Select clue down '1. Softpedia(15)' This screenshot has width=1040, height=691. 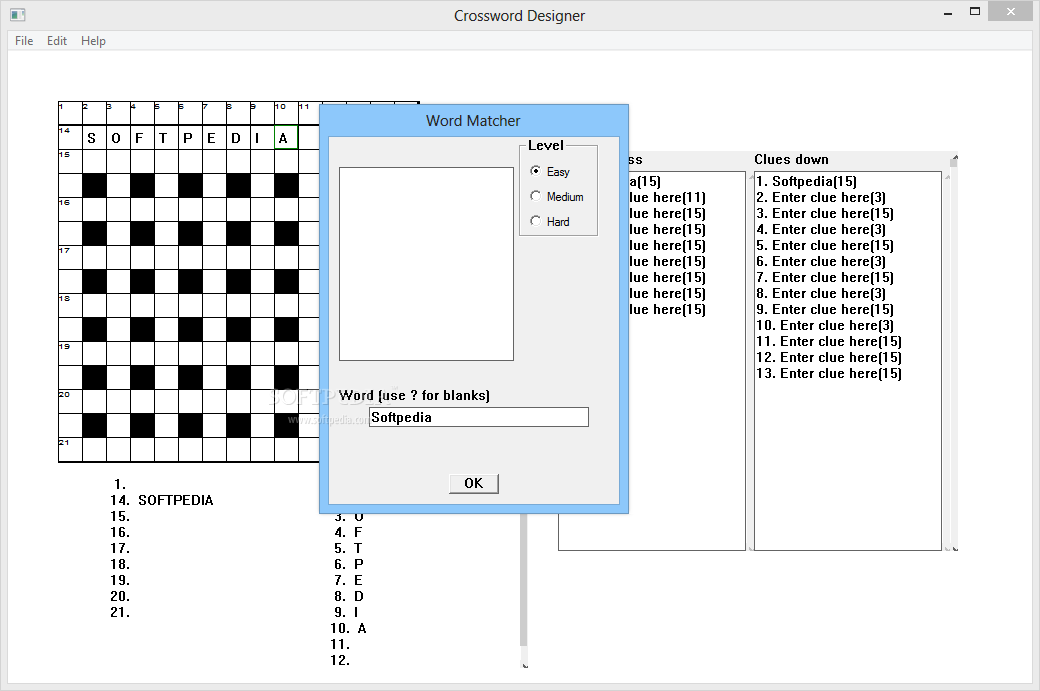tap(807, 181)
